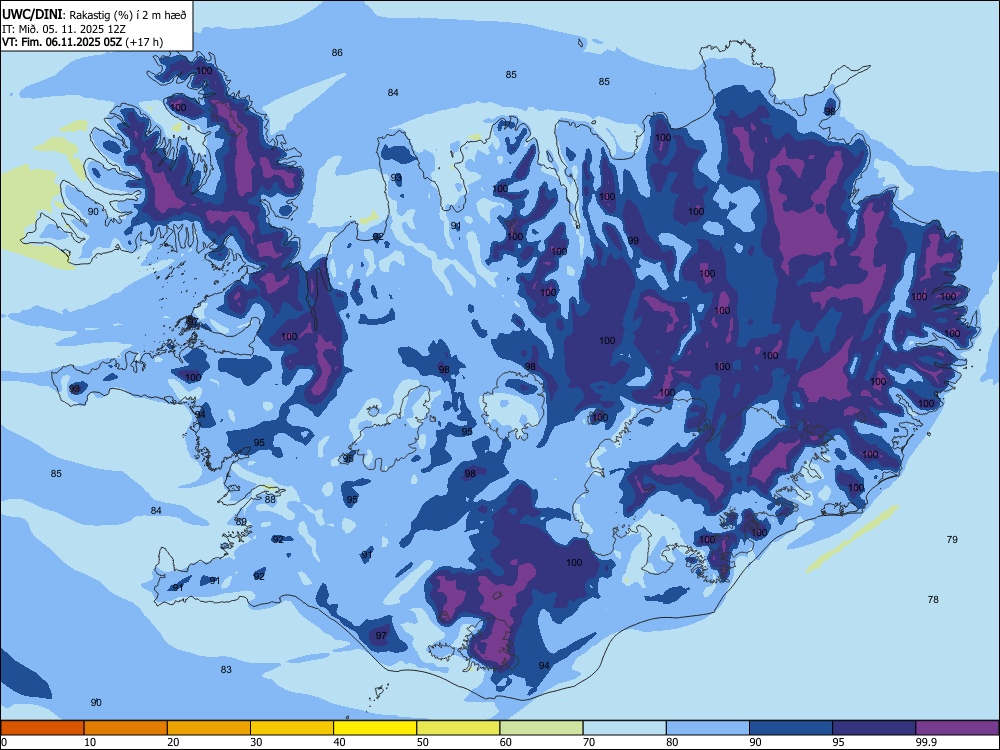Select the medium blue 80–90 legend swatch
The height and width of the screenshot is (750, 1000).
click(708, 728)
